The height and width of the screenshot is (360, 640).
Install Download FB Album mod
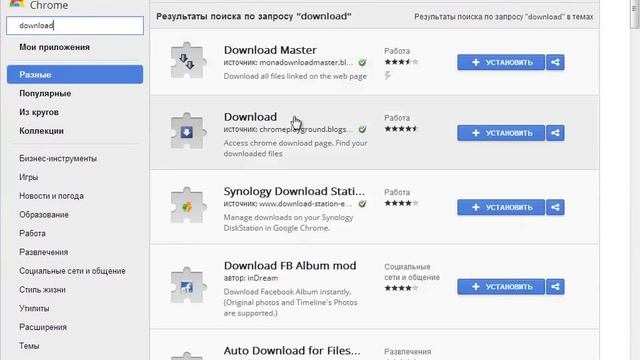tap(501, 287)
